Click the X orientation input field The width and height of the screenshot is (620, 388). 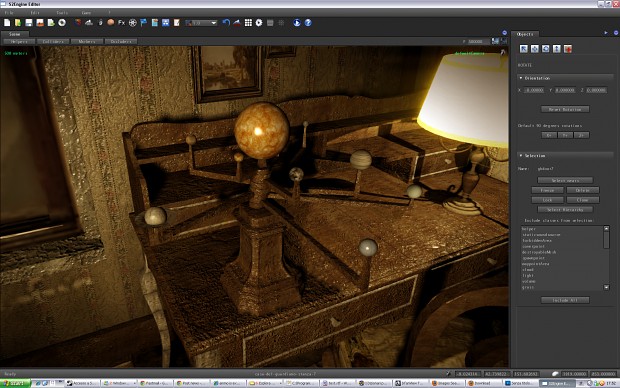[534, 90]
